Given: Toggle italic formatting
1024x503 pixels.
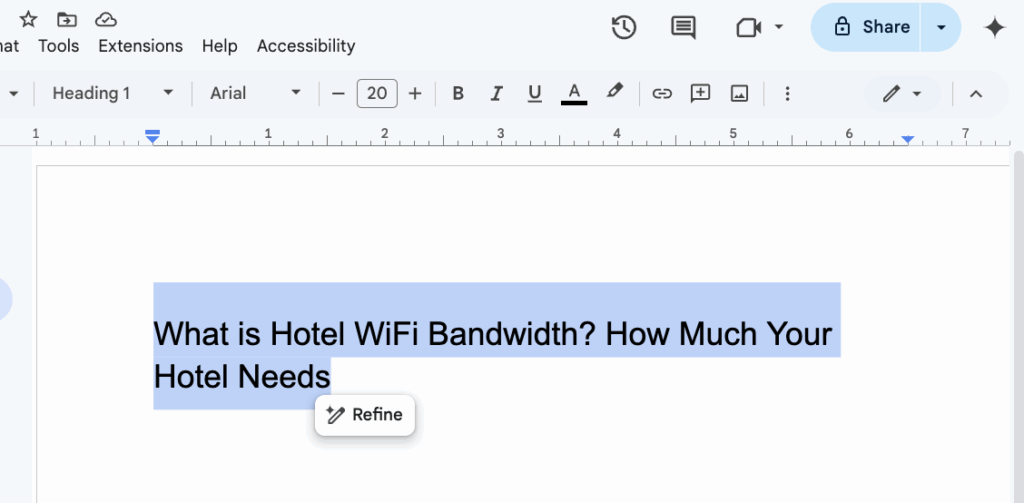Looking at the screenshot, I should 496,93.
